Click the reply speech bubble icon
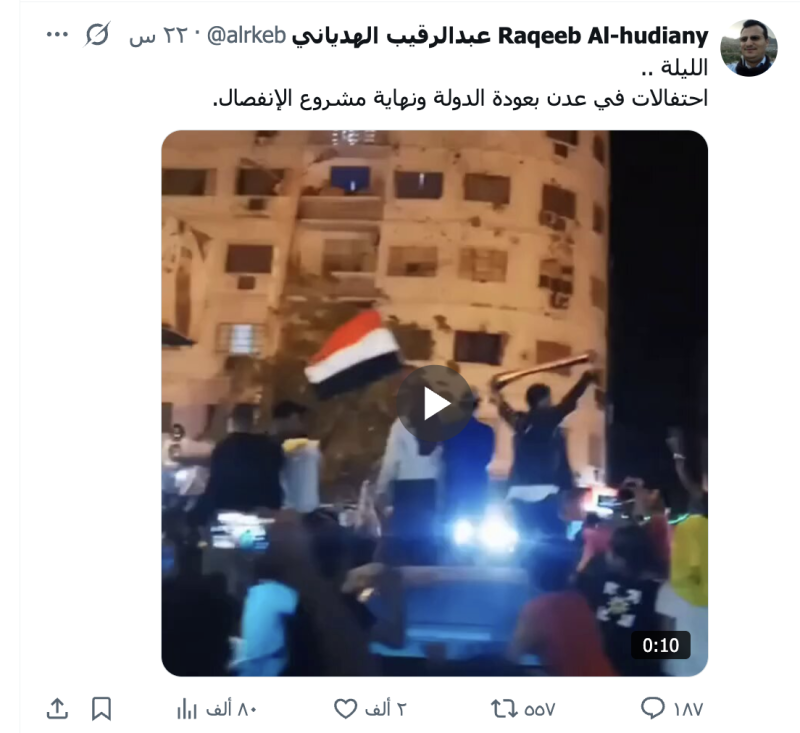 click(652, 708)
